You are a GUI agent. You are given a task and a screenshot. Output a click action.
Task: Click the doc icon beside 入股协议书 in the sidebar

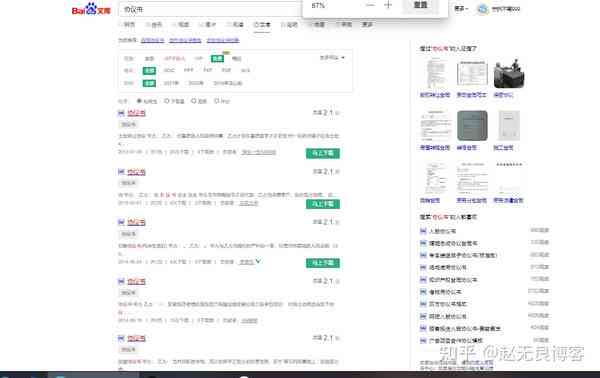click(423, 231)
